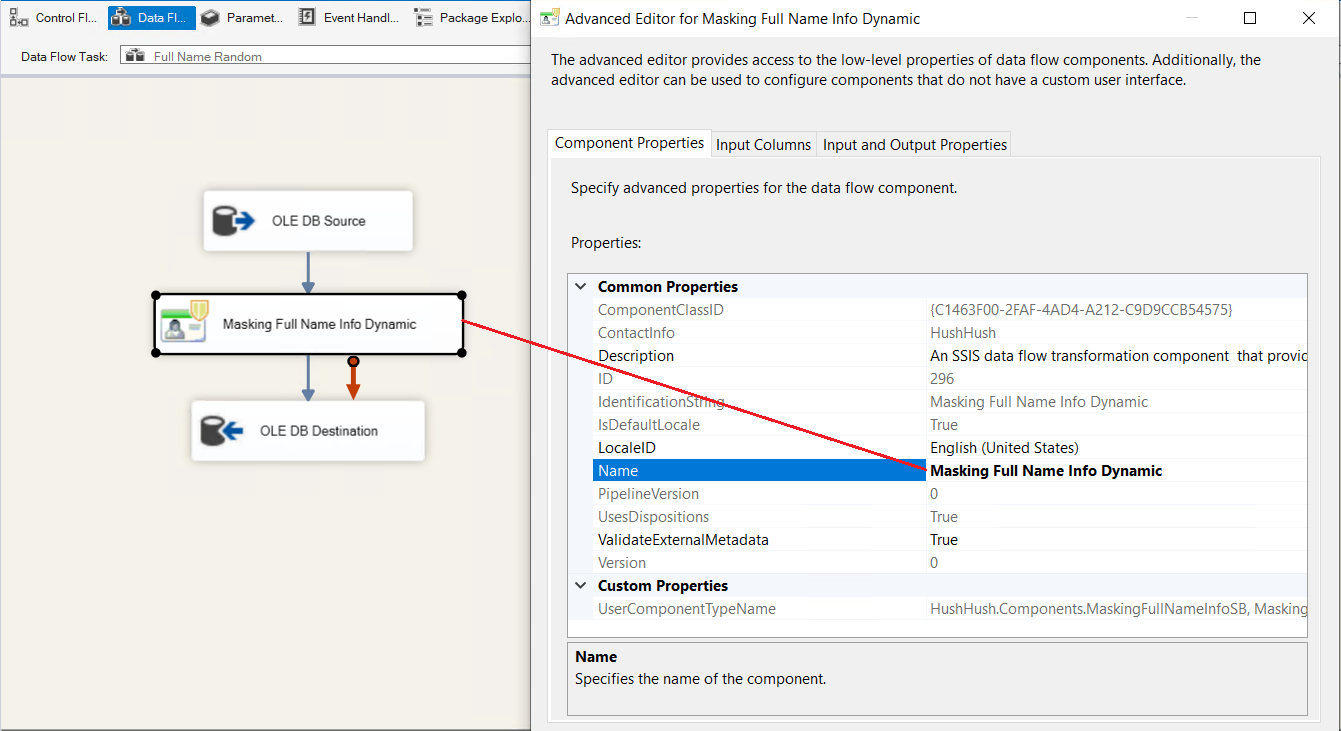
Task: Switch to the Input Columns tab
Action: 763,145
